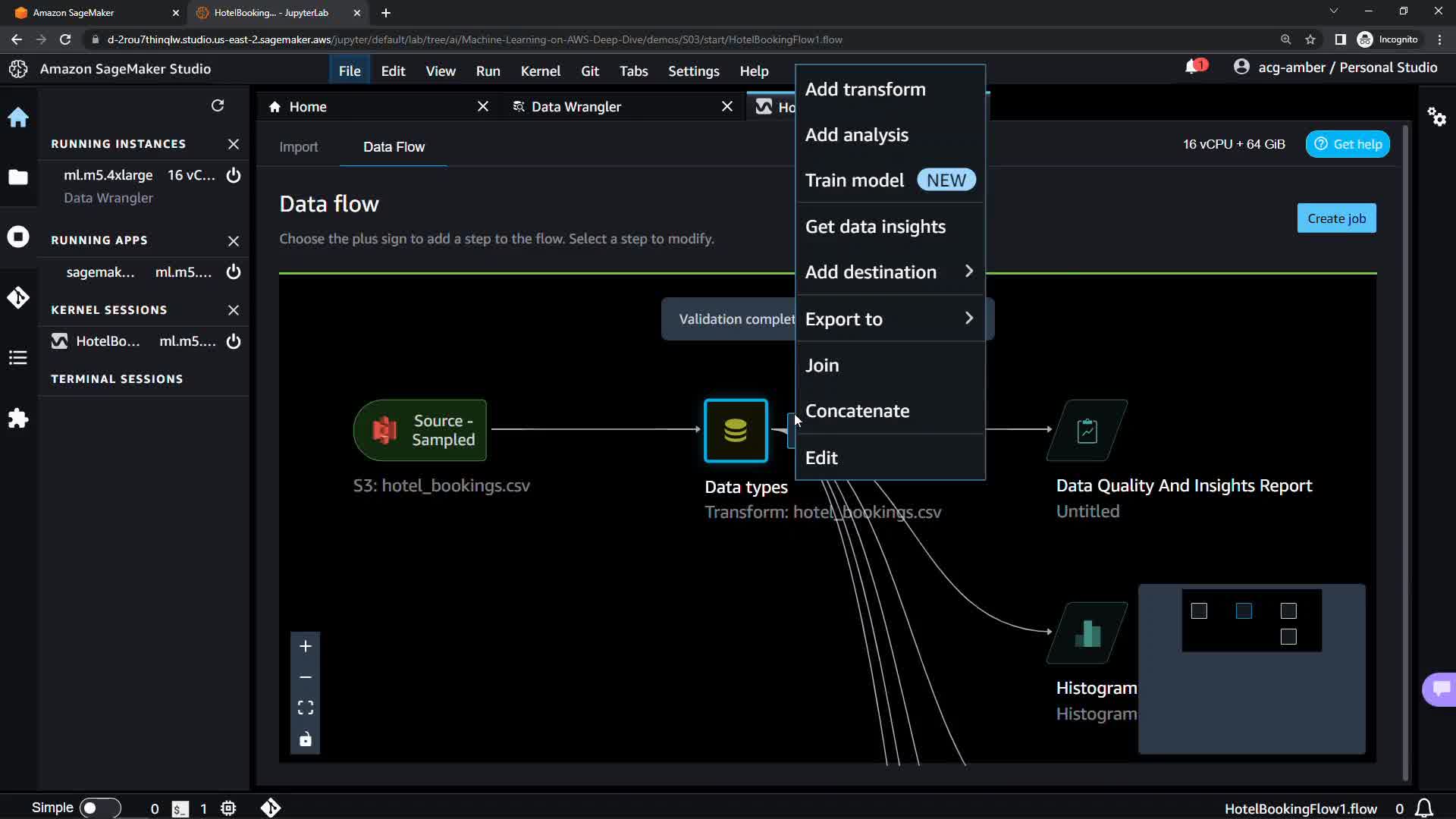This screenshot has height=819, width=1456.
Task: Toggle the canvas lock interactivity button
Action: point(306,739)
